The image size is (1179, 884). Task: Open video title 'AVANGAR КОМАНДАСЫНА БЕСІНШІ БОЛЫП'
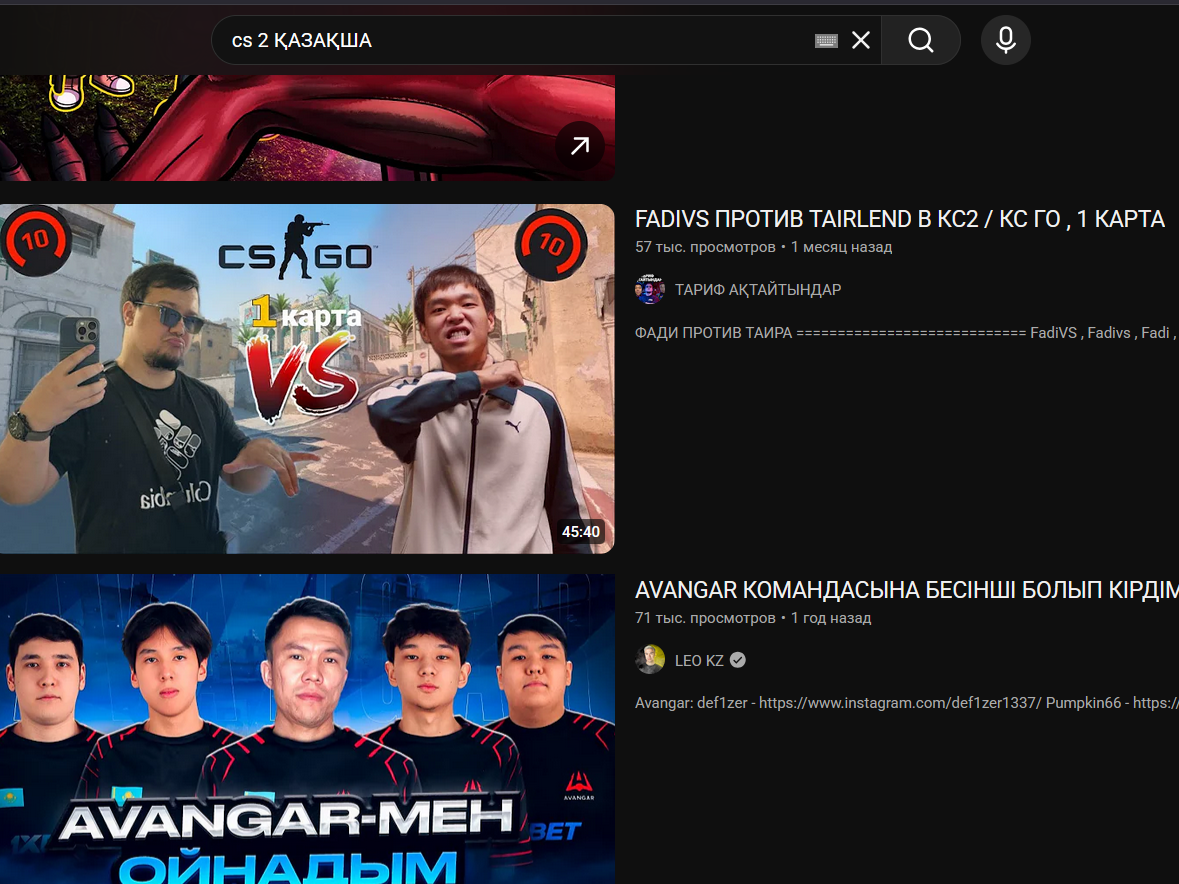click(x=907, y=590)
